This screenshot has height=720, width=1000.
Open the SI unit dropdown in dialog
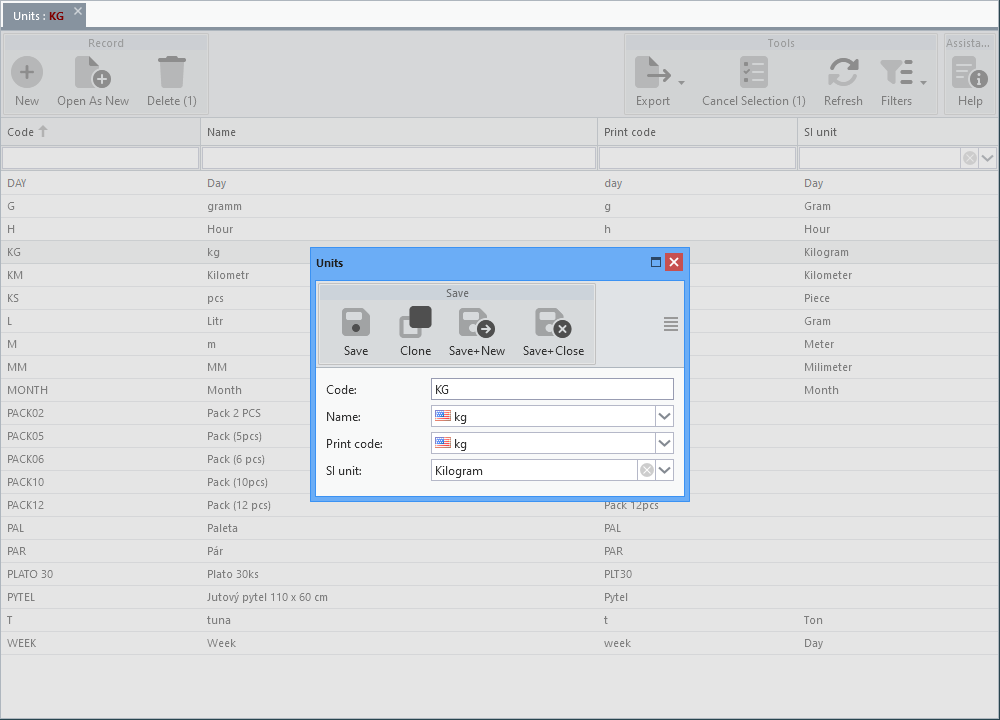click(x=665, y=471)
